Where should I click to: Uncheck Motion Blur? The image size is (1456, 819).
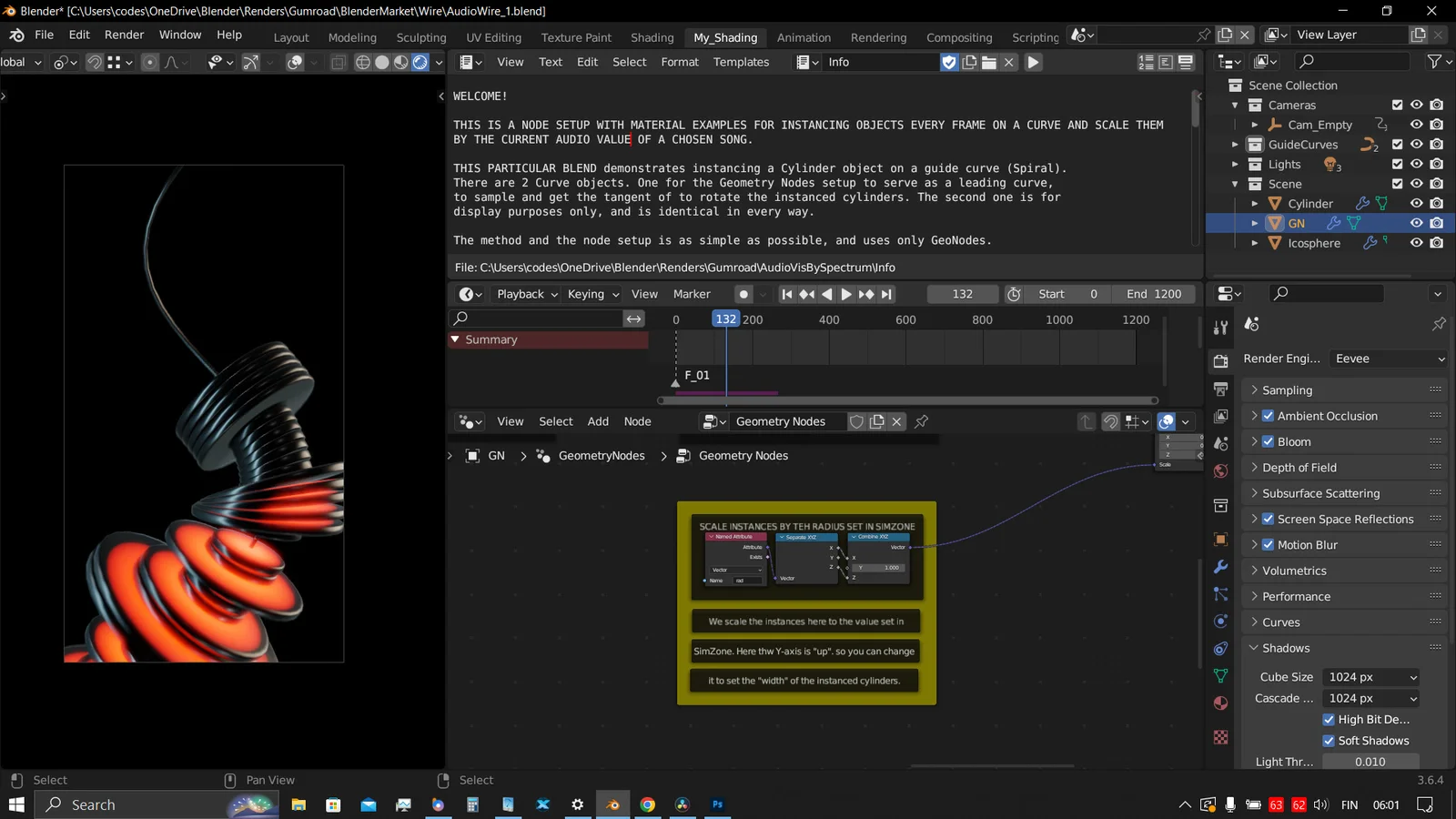1268,544
